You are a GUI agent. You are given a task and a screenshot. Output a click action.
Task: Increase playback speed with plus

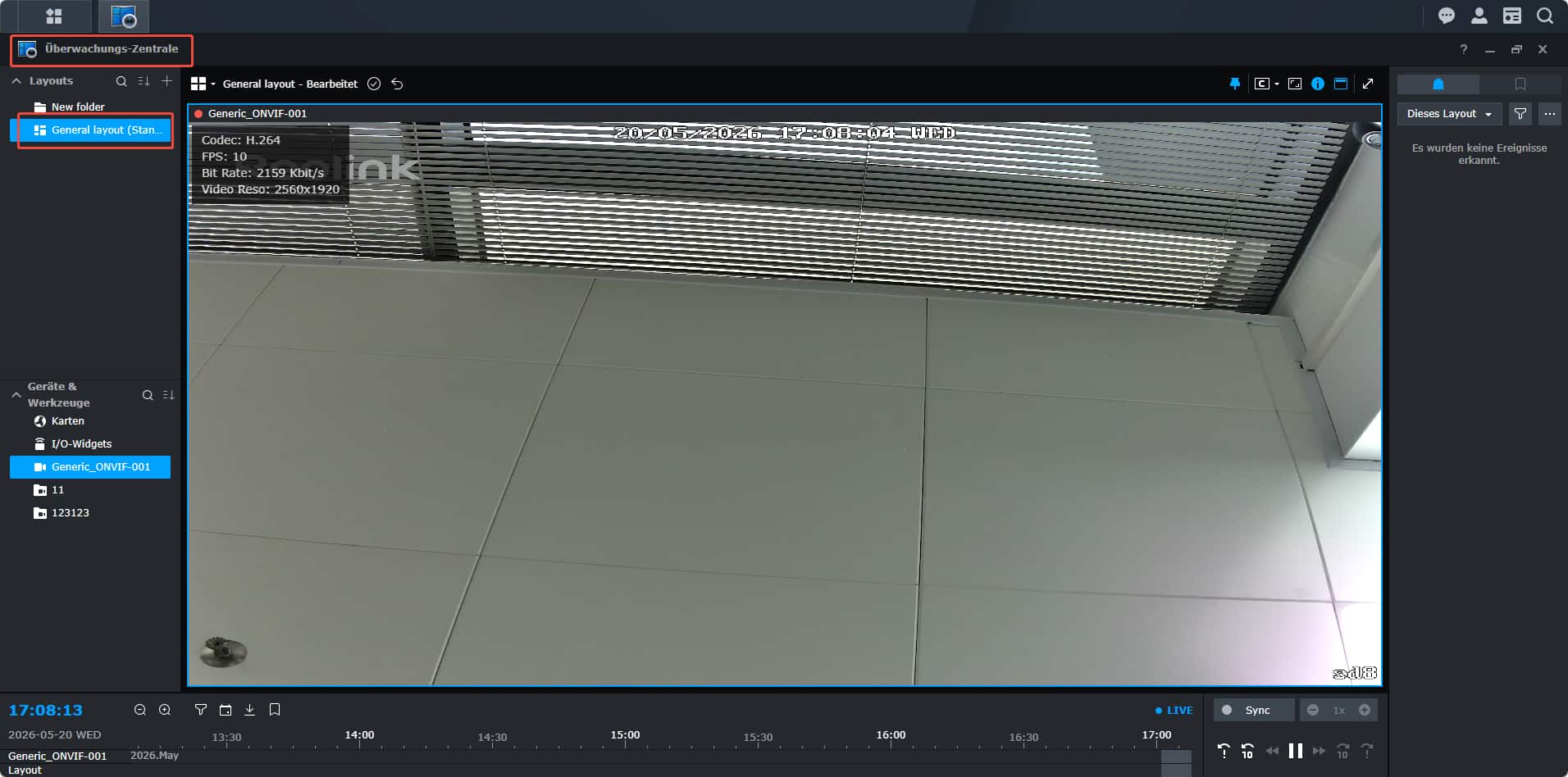coord(1365,711)
